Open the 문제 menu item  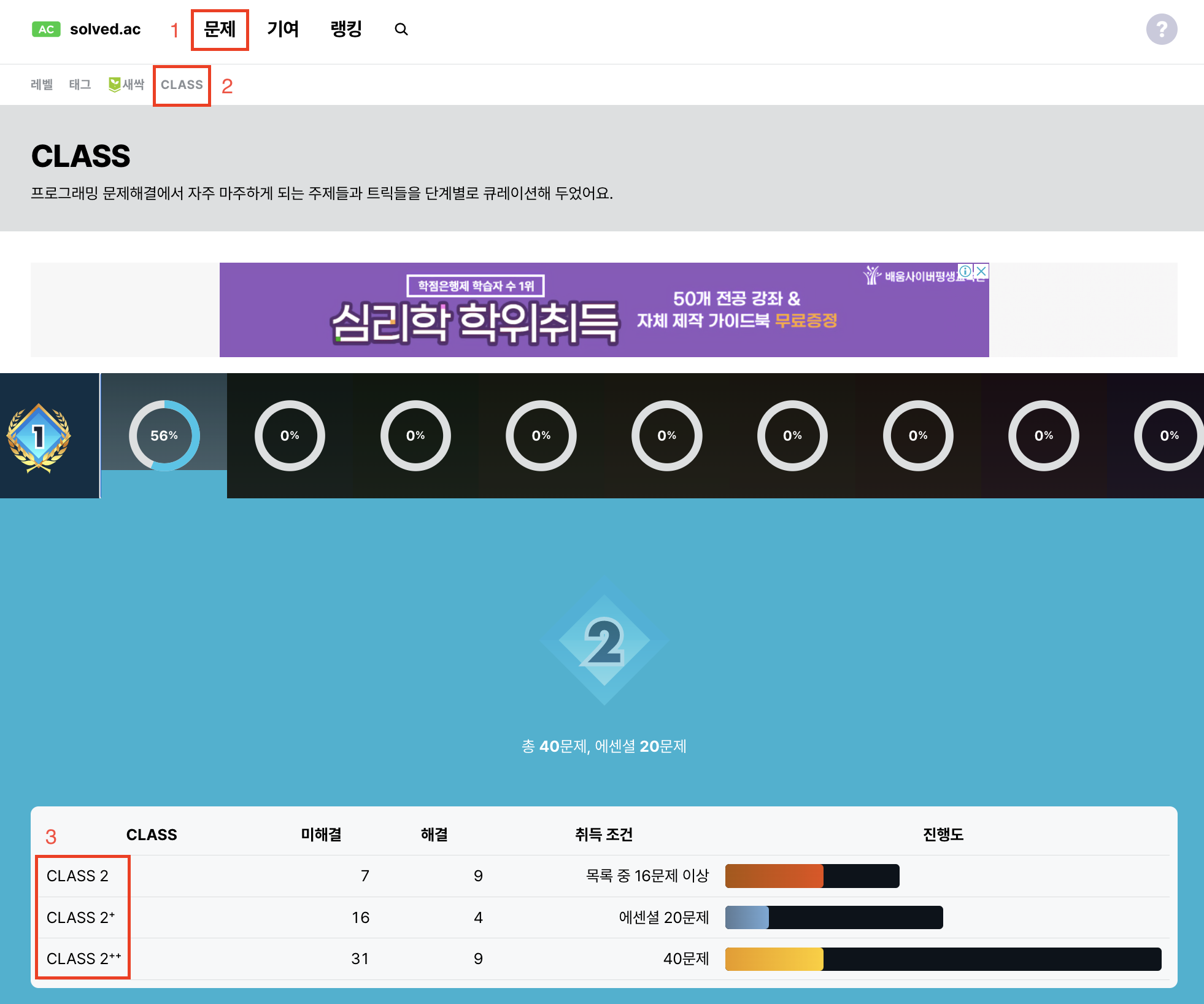(x=220, y=29)
